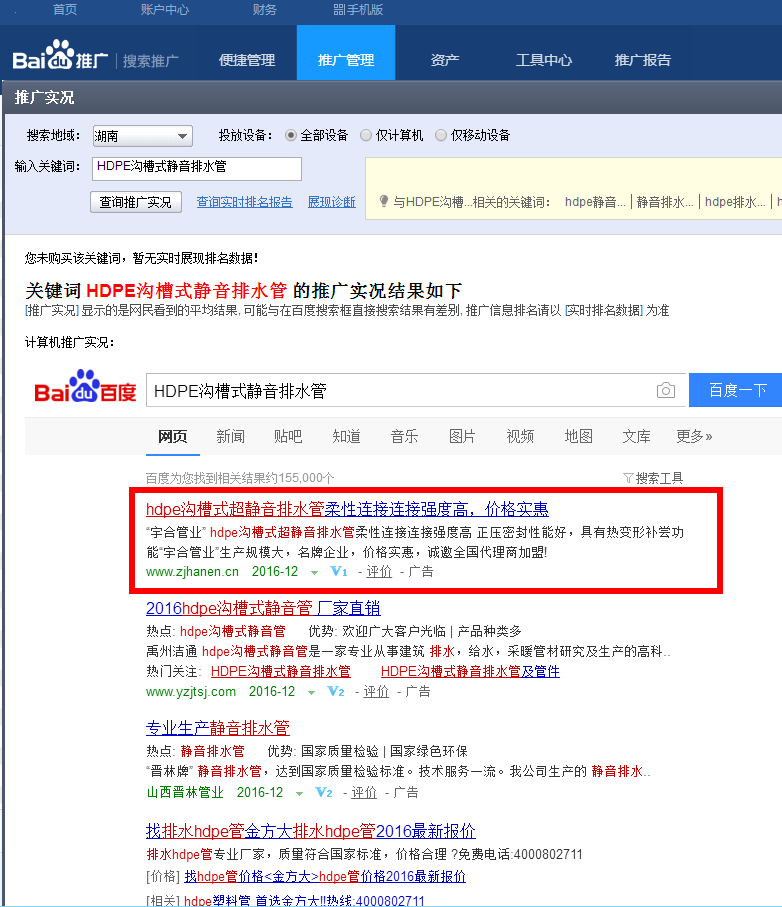Click the 查询推广实况 button
782x907 pixels.
[136, 202]
